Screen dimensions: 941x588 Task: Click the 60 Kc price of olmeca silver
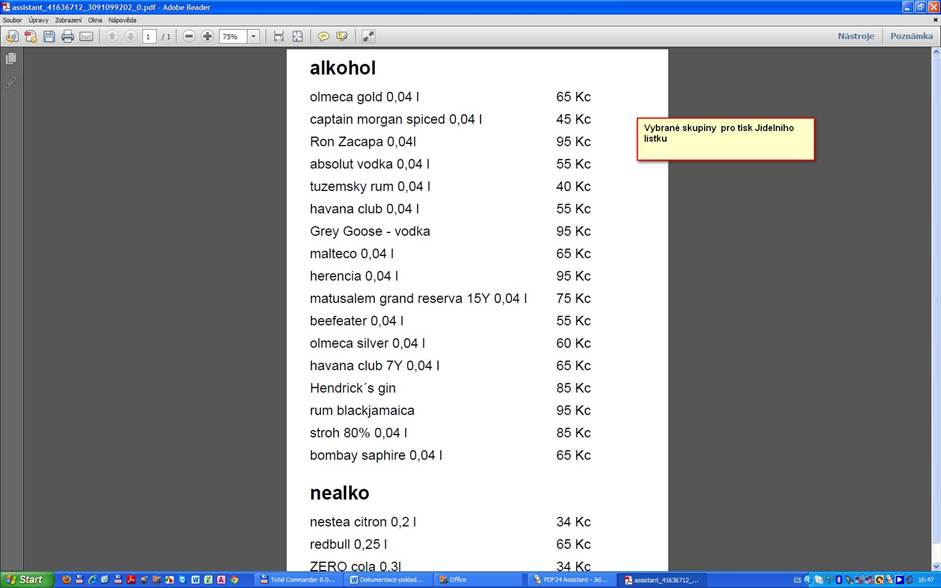coord(573,343)
